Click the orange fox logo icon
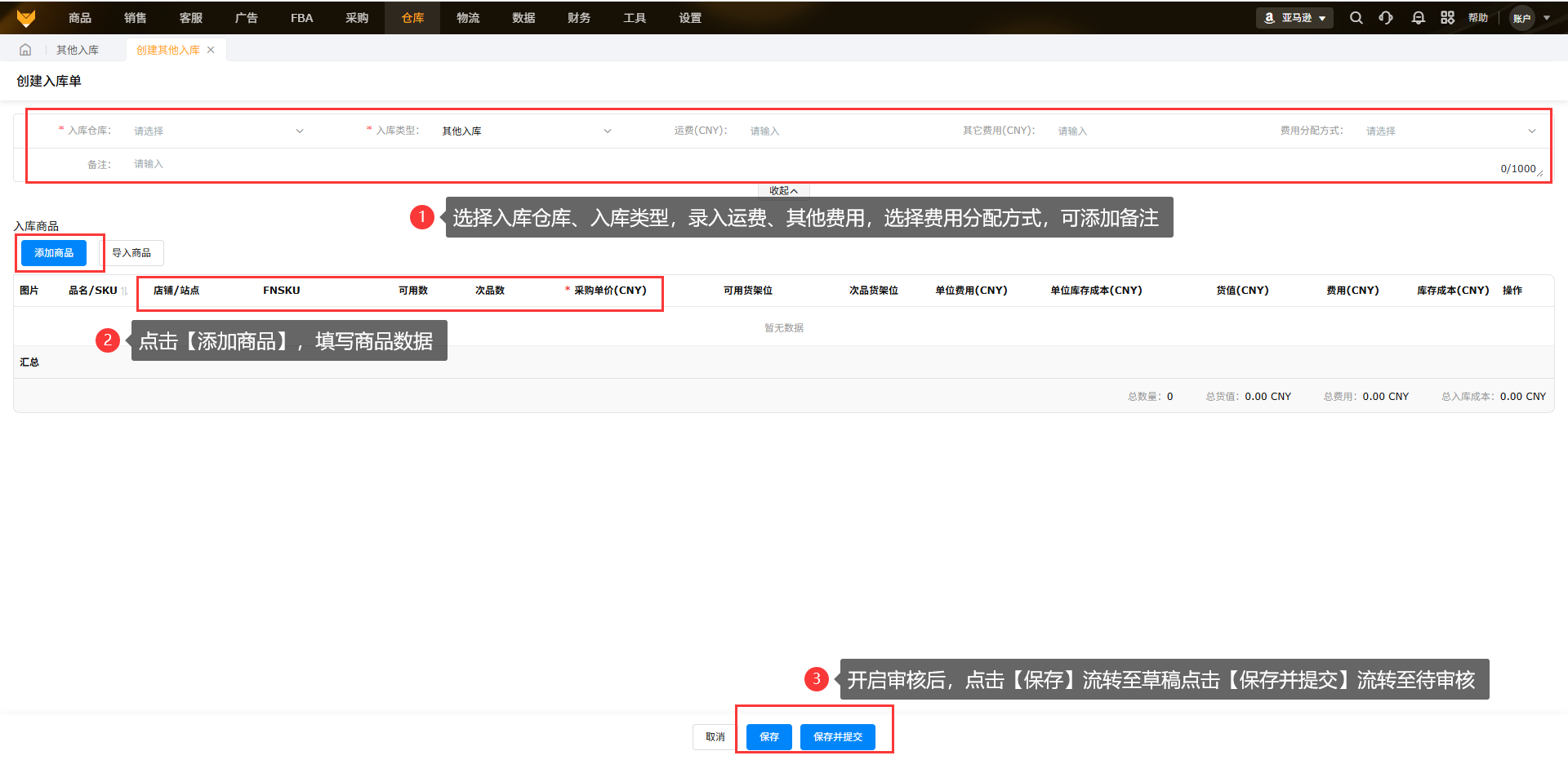This screenshot has height=760, width=1568. click(26, 18)
